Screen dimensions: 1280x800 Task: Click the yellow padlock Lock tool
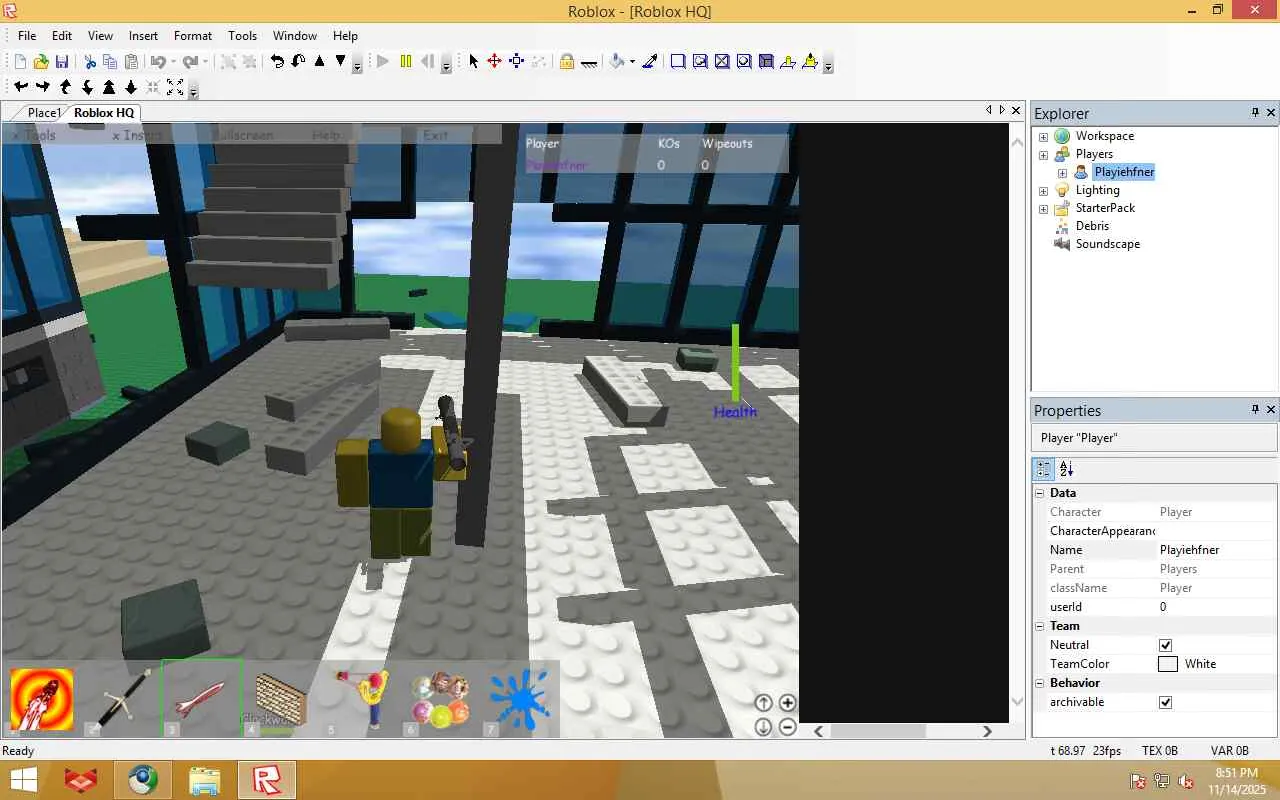pos(567,62)
